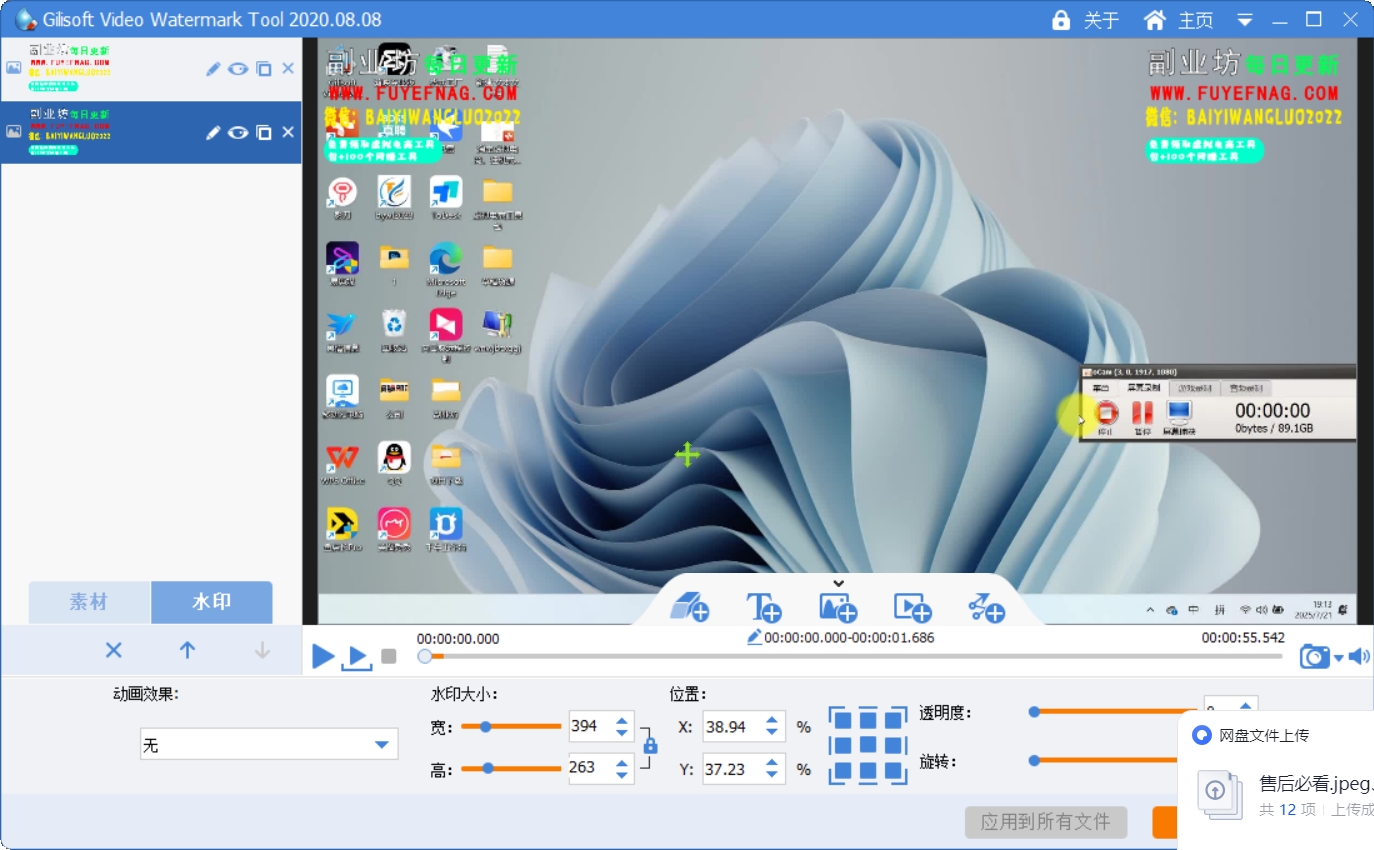1374x850 pixels.
Task: Add an animated path watermark
Action: pyautogui.click(x=986, y=607)
